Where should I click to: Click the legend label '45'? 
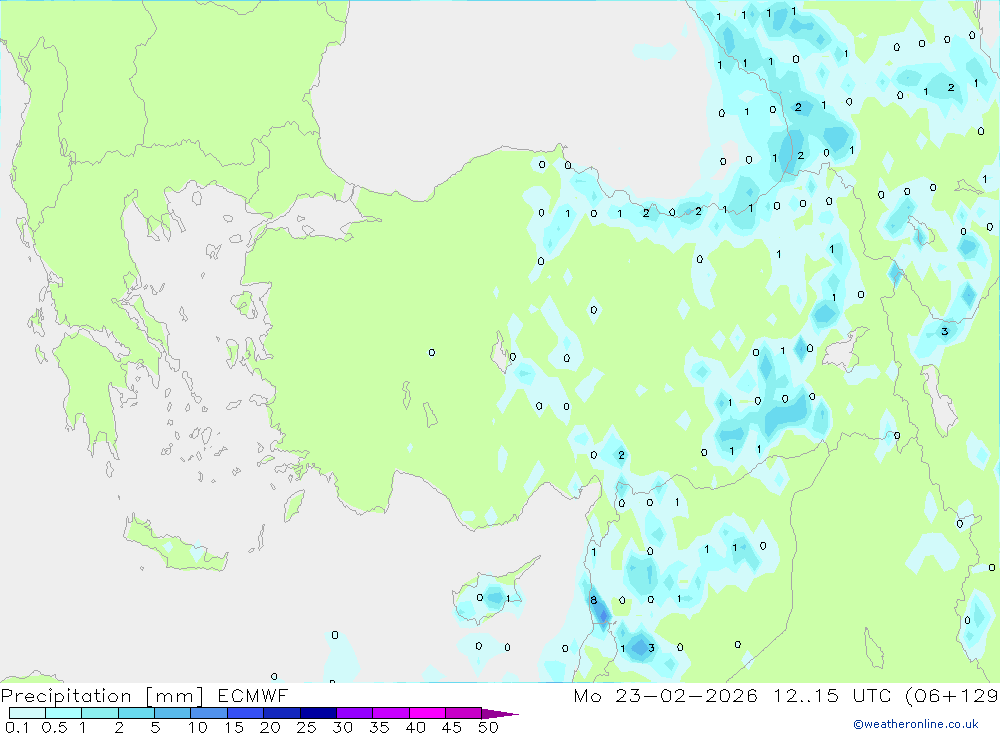pyautogui.click(x=452, y=727)
